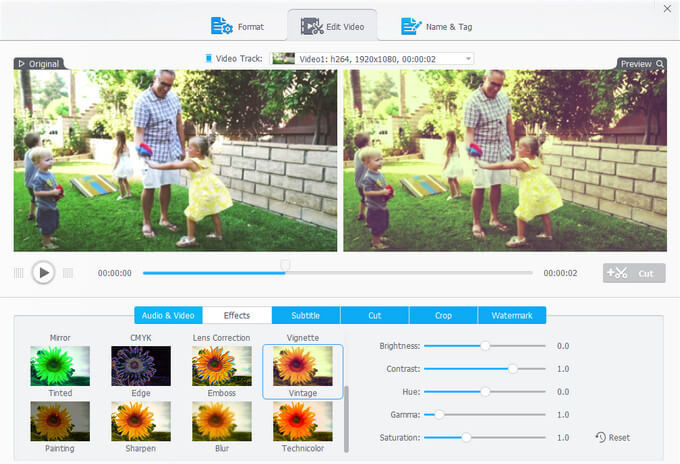Click the previous frame bars icon
The image size is (680, 464).
[19, 273]
